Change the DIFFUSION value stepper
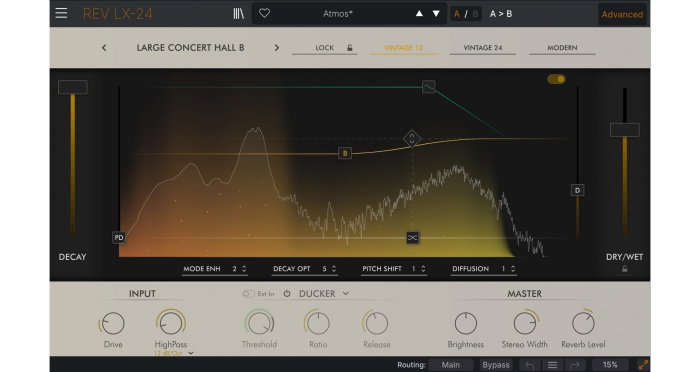700x372 pixels. click(513, 269)
